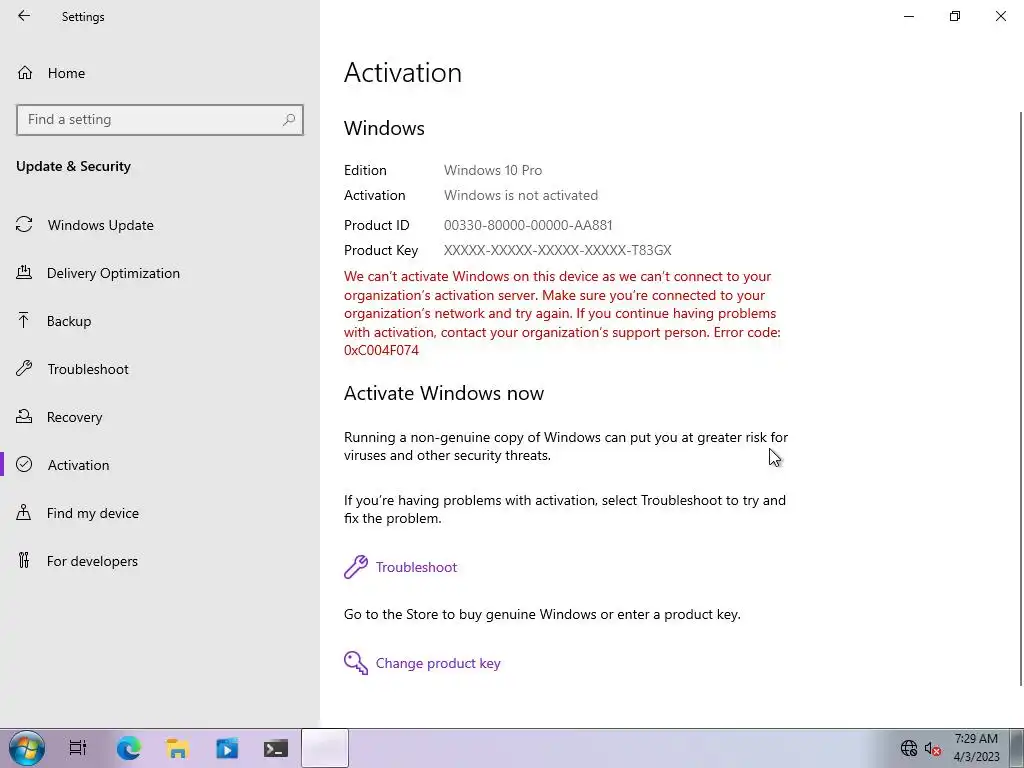Click the purple wrench icon beside Troubleshoot
The image size is (1024, 768).
coord(356,567)
